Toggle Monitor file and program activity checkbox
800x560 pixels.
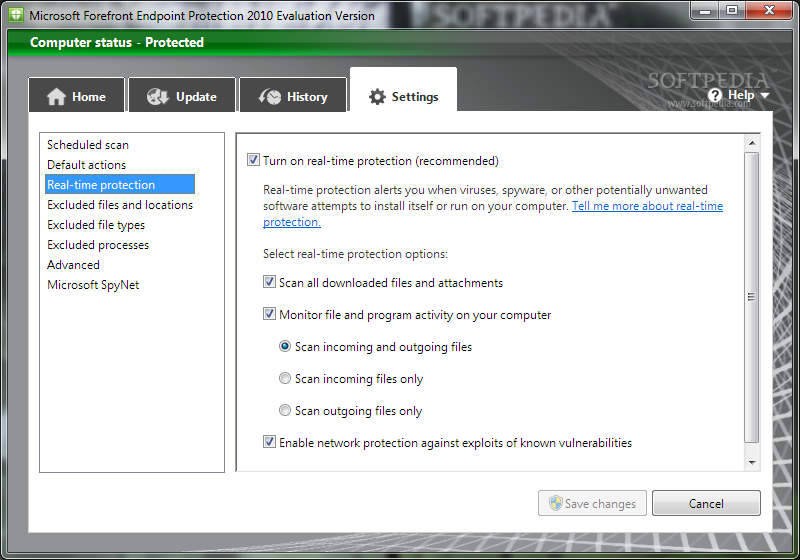click(269, 314)
